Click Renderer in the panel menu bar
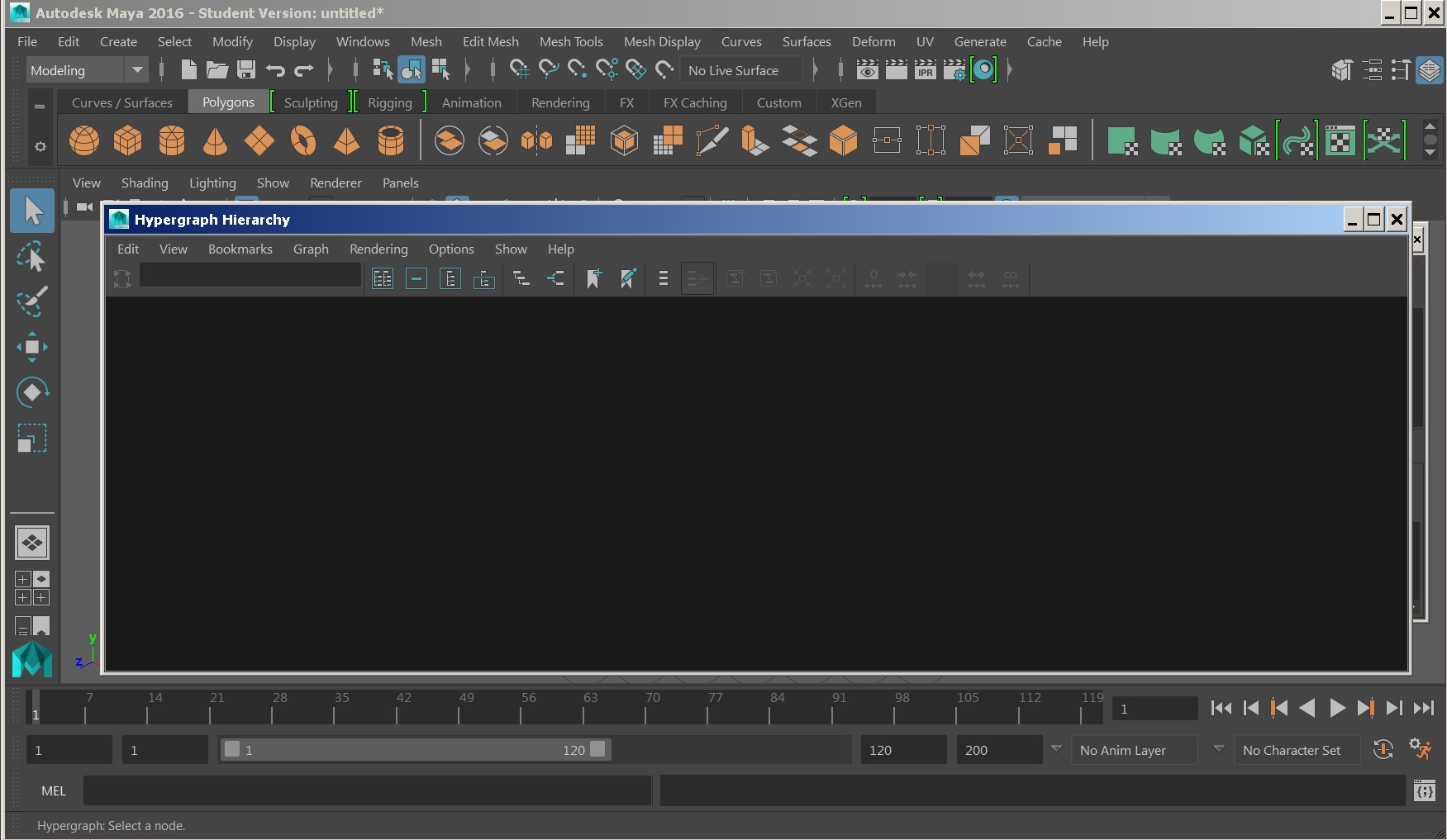This screenshot has height=840, width=1447. [336, 183]
